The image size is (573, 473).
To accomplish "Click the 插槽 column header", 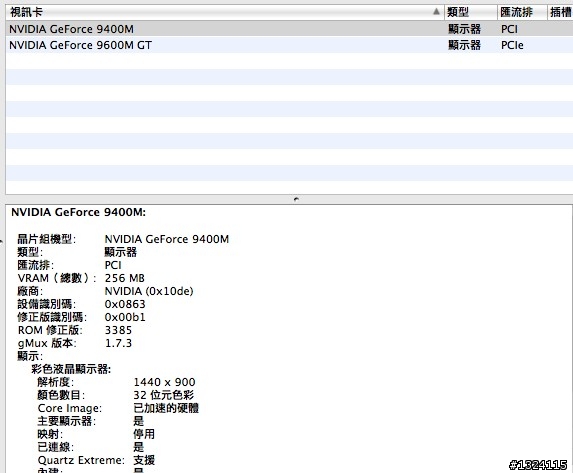I will (x=560, y=12).
